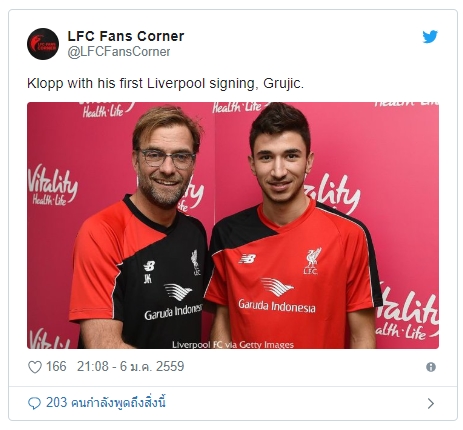The width and height of the screenshot is (463, 430).
Task: Click the speech bubble replies icon
Action: (34, 403)
